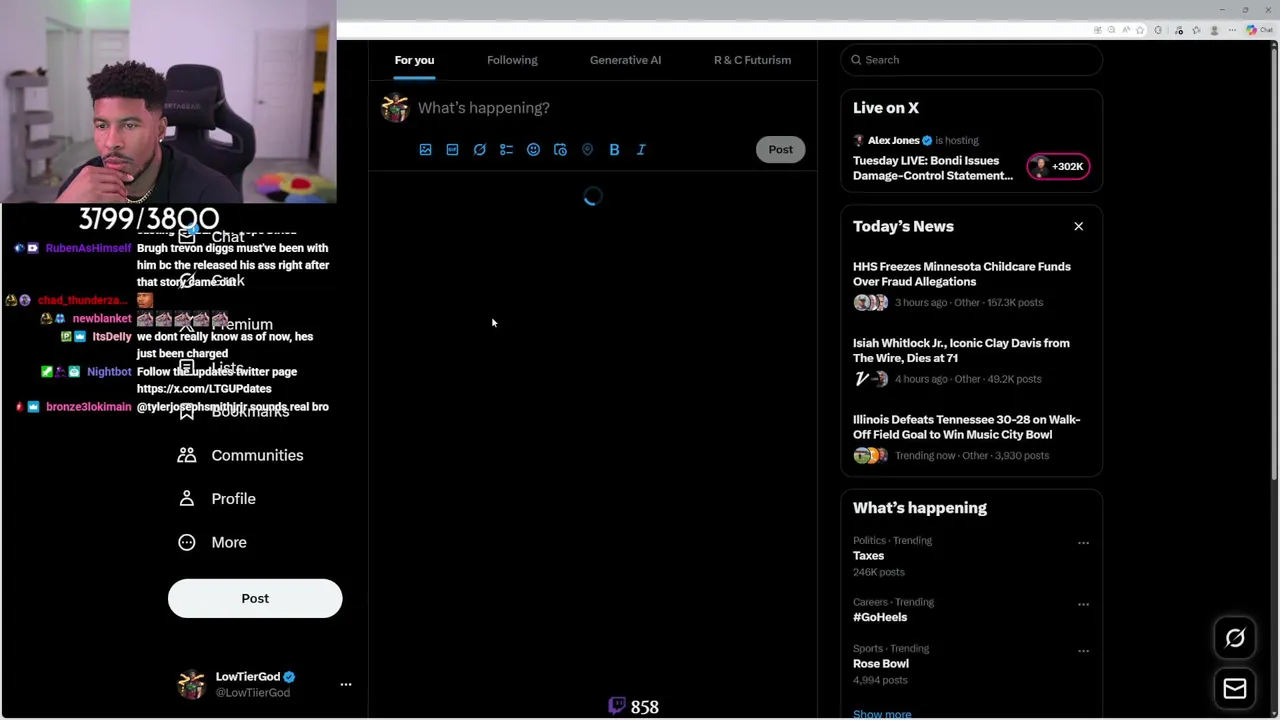This screenshot has width=1280, height=720.
Task: Click the x.com/LTGUPdates link in chat
Action: coord(204,389)
